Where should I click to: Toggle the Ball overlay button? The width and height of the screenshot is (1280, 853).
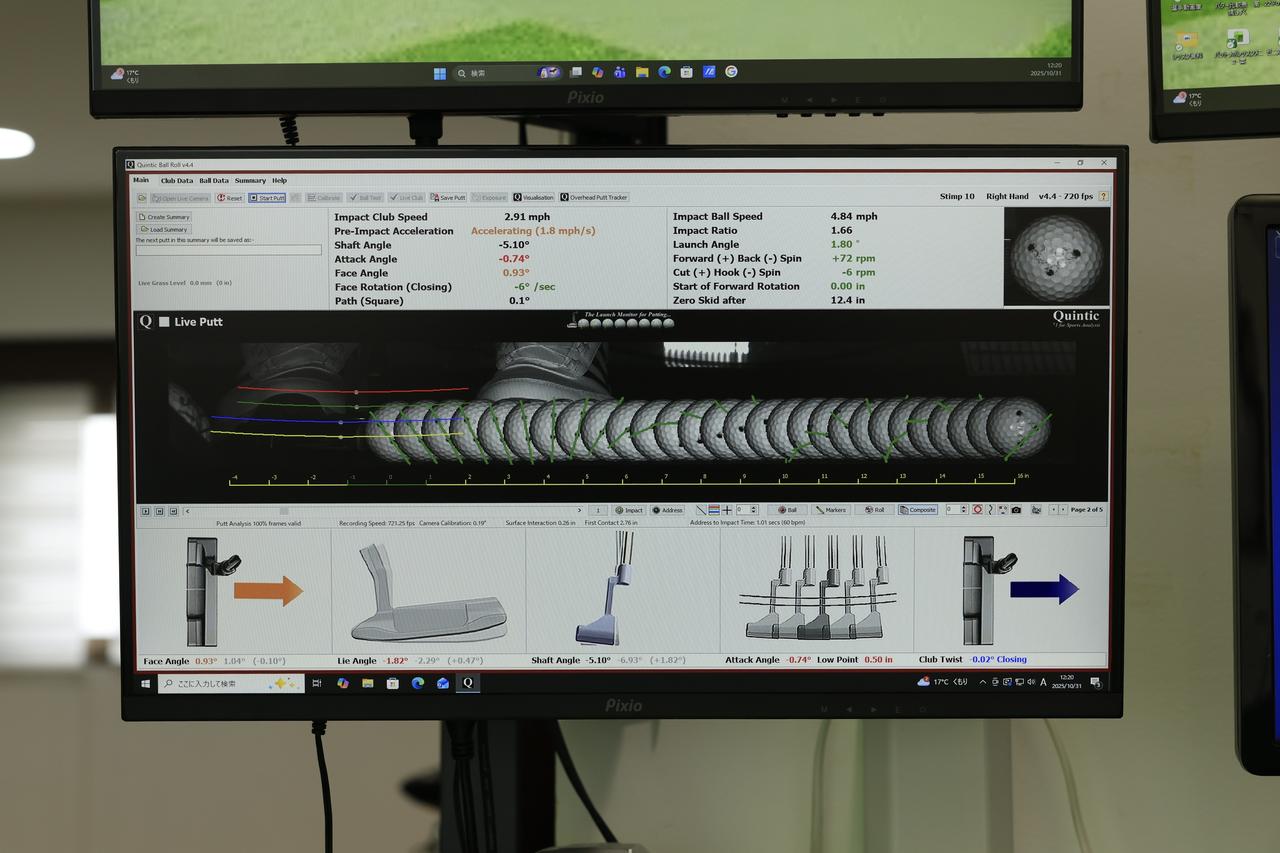click(788, 510)
